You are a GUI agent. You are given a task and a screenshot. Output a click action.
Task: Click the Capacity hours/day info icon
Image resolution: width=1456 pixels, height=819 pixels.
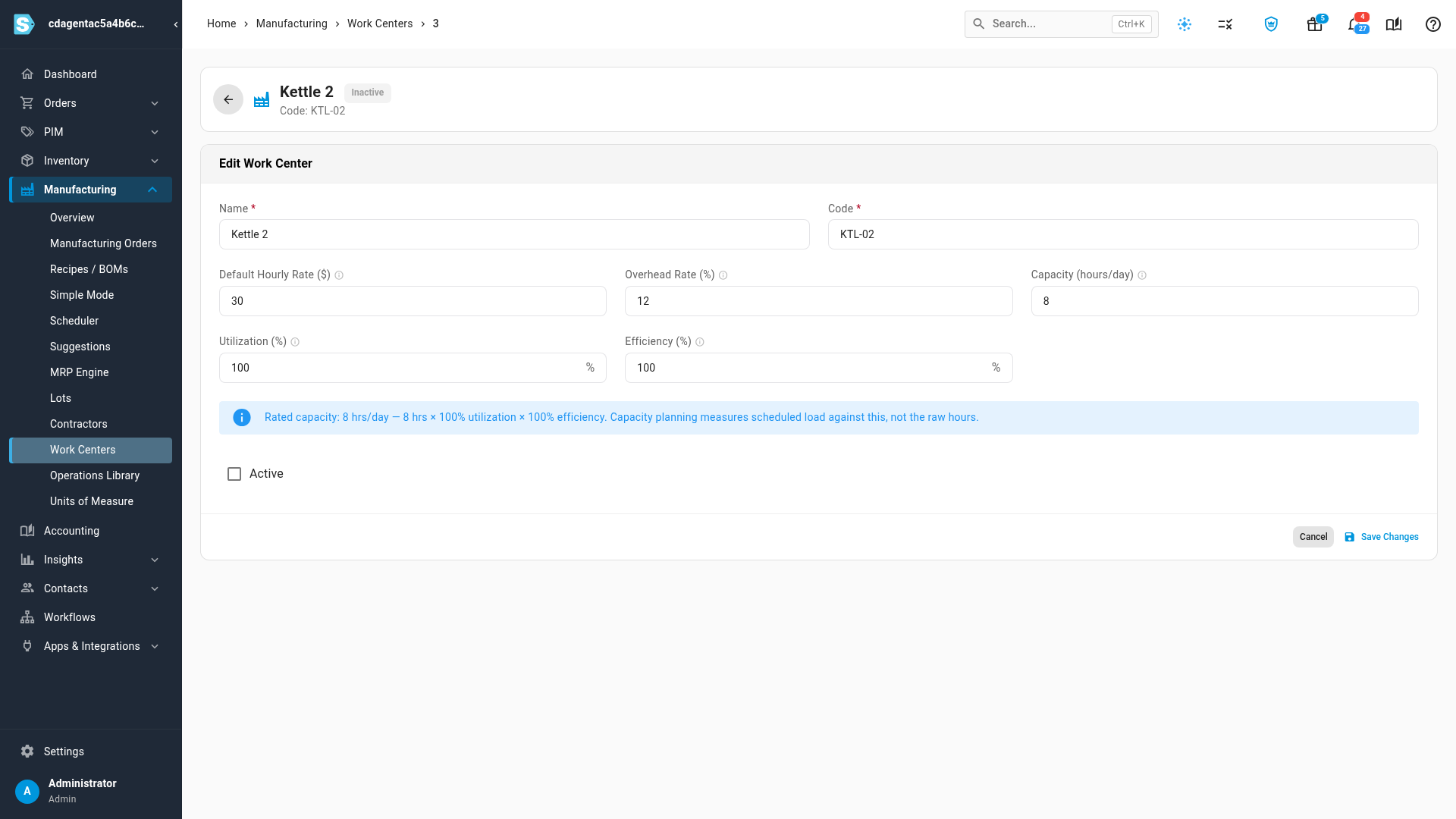(x=1142, y=275)
